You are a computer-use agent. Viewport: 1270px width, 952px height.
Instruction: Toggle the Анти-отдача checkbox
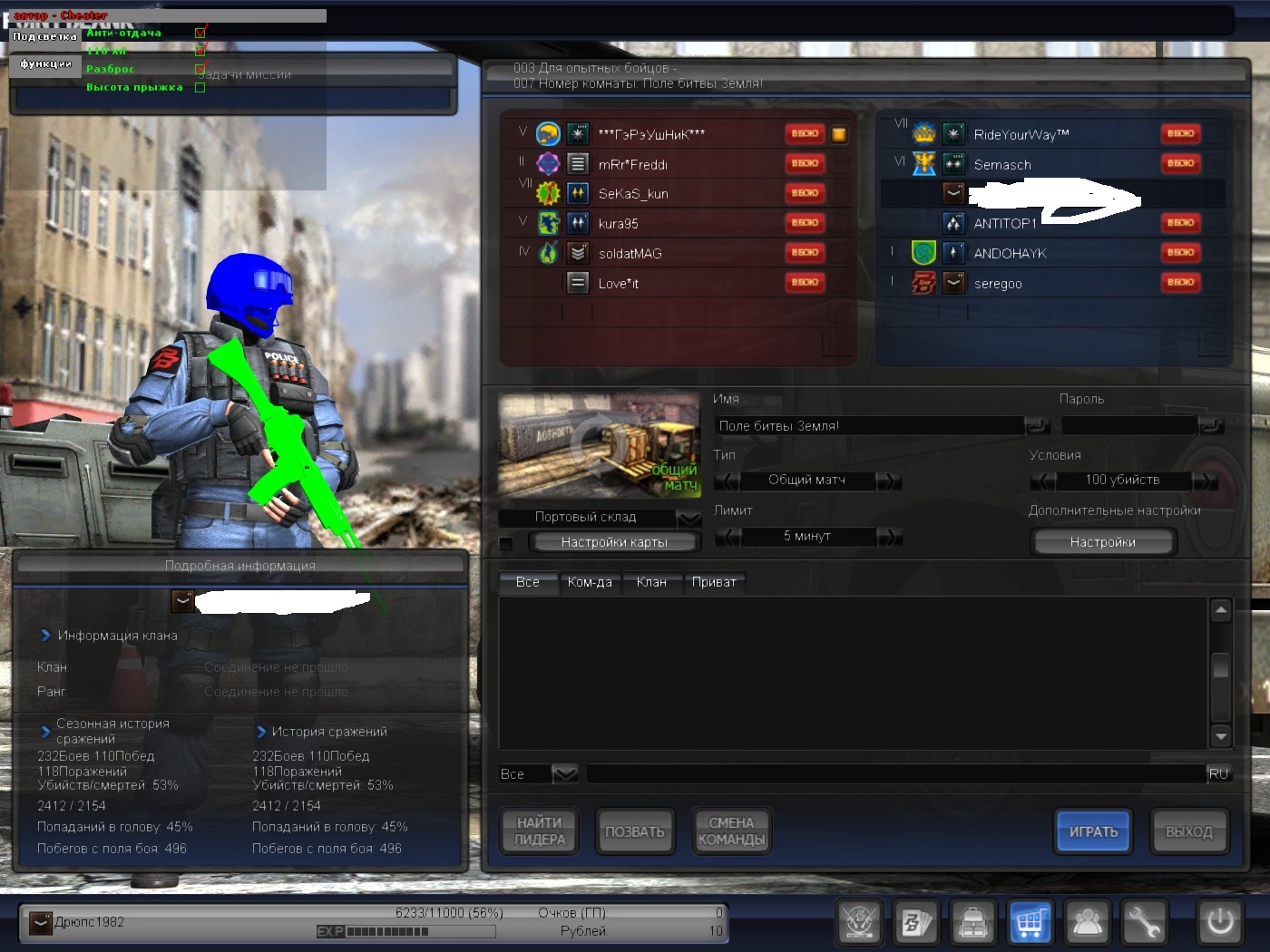(x=200, y=33)
